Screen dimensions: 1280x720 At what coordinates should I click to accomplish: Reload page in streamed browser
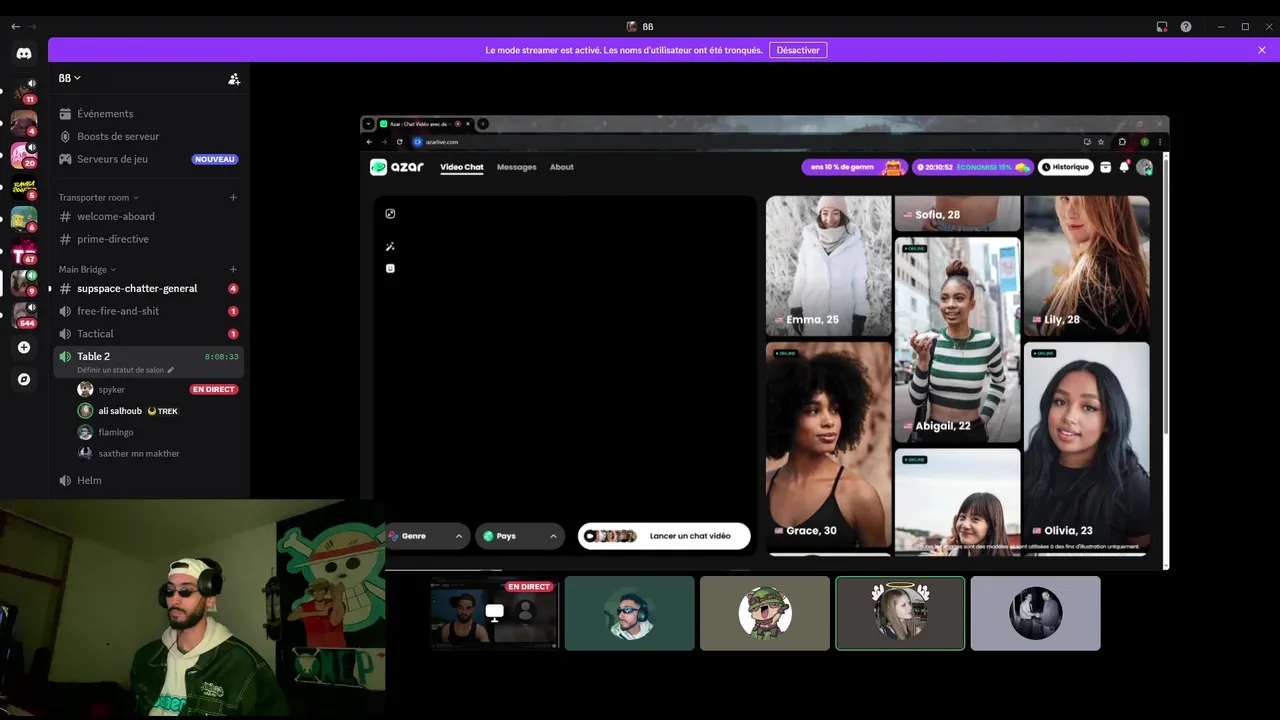tap(399, 142)
